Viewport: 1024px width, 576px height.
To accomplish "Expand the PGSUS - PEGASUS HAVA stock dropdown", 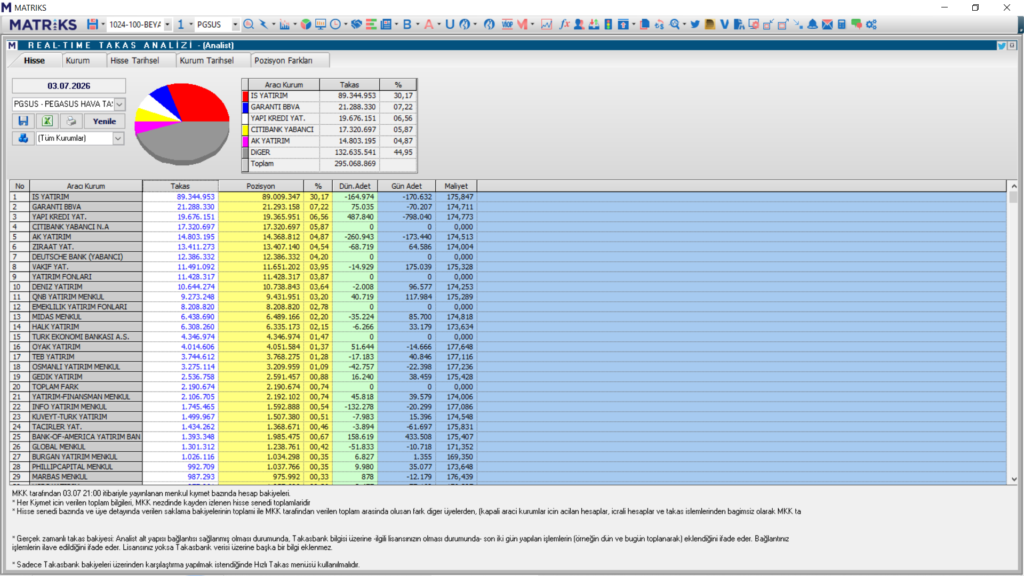I will tap(120, 104).
